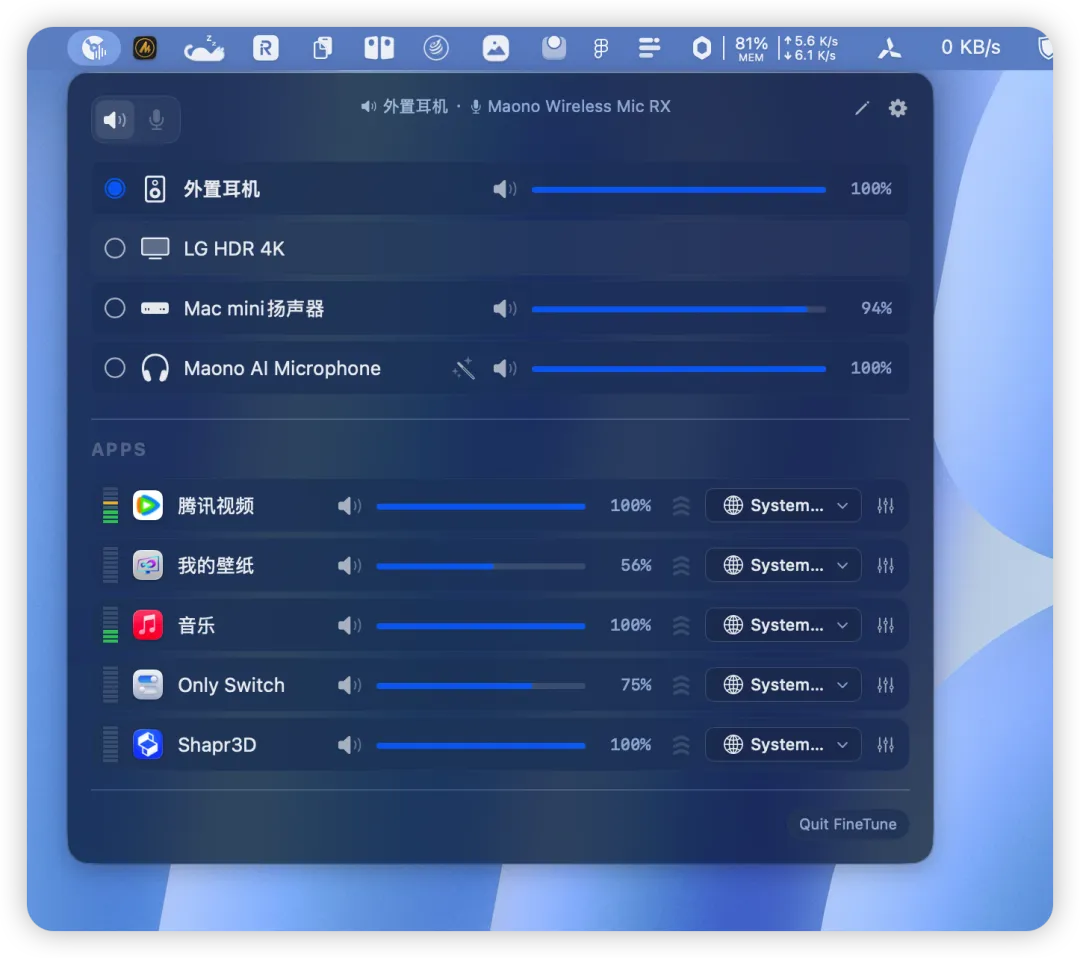The image size is (1080, 958).
Task: Adjust 音乐 volume slider
Action: (481, 626)
